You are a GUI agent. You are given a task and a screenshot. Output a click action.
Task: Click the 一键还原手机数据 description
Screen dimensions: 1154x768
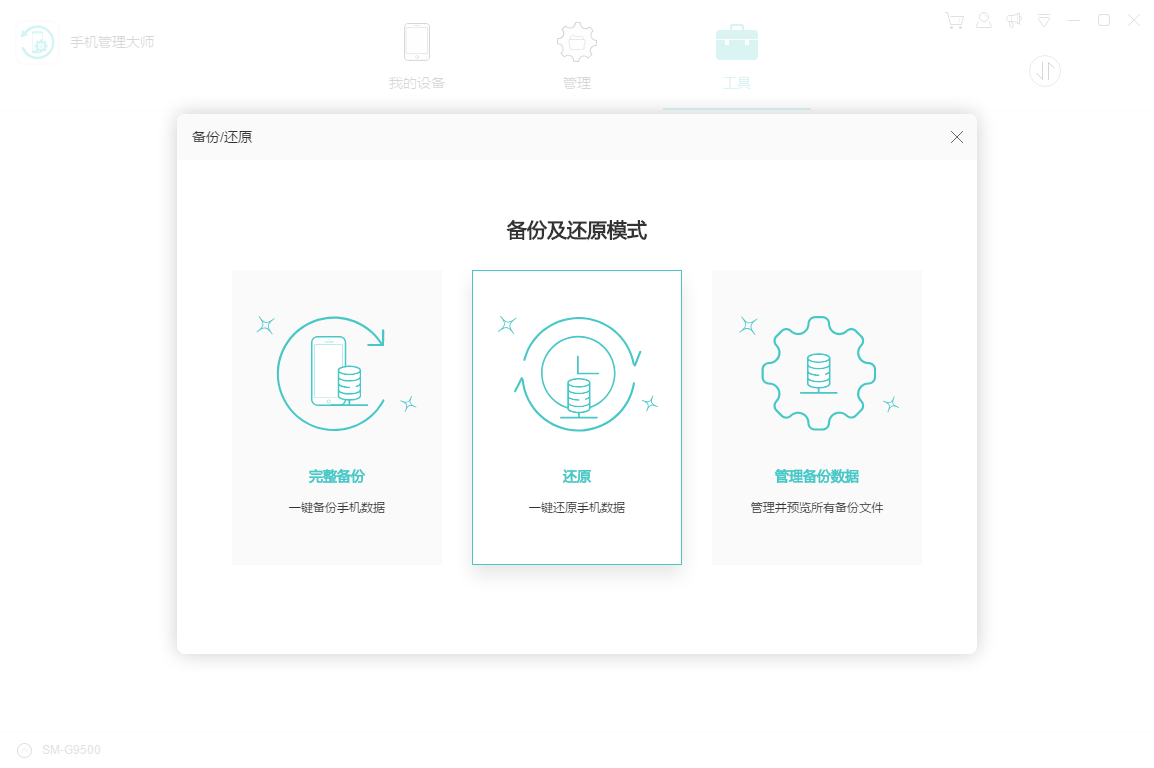pyautogui.click(x=577, y=508)
